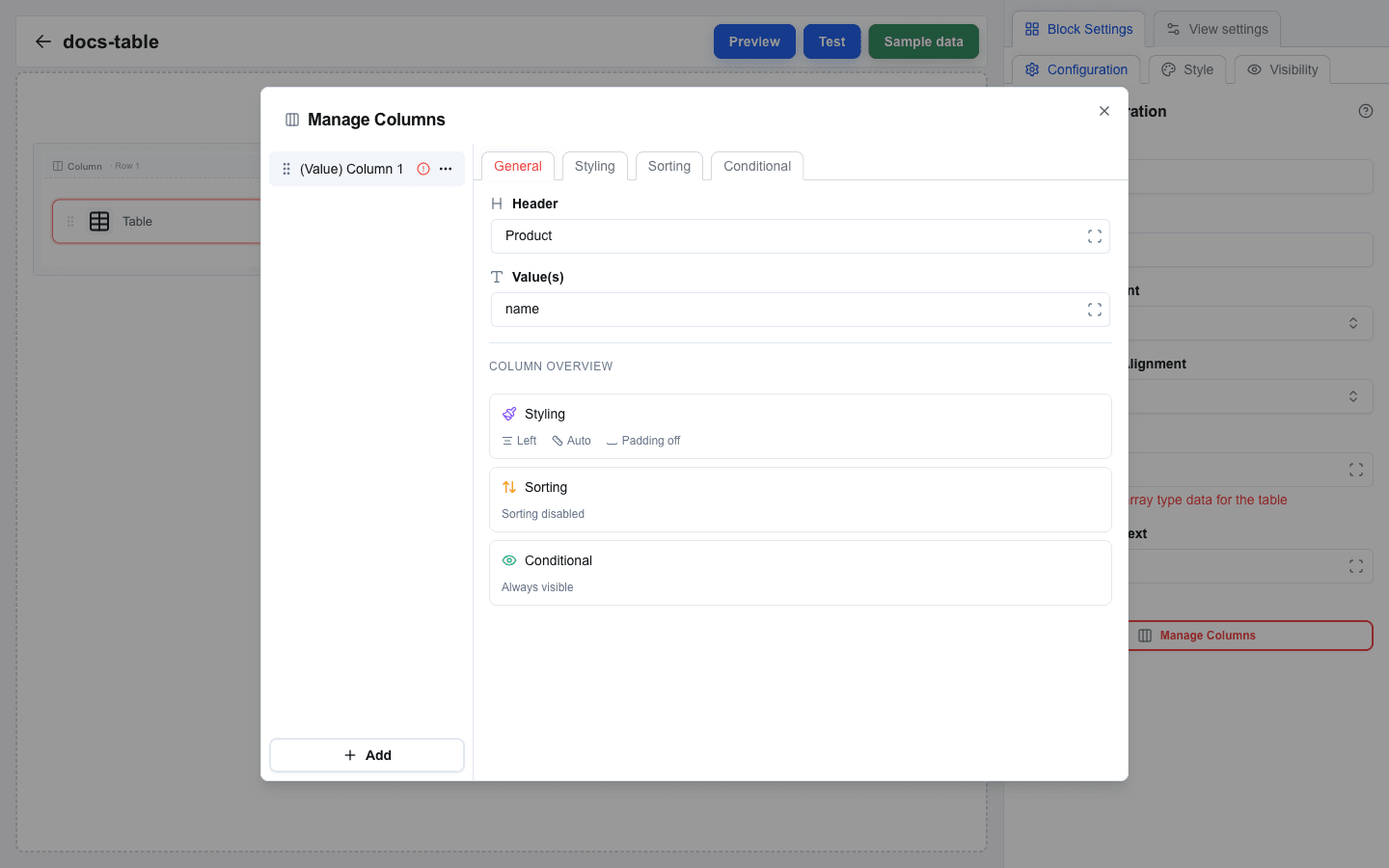1389x868 pixels.
Task: Open the View settings tab
Action: pyautogui.click(x=1217, y=29)
